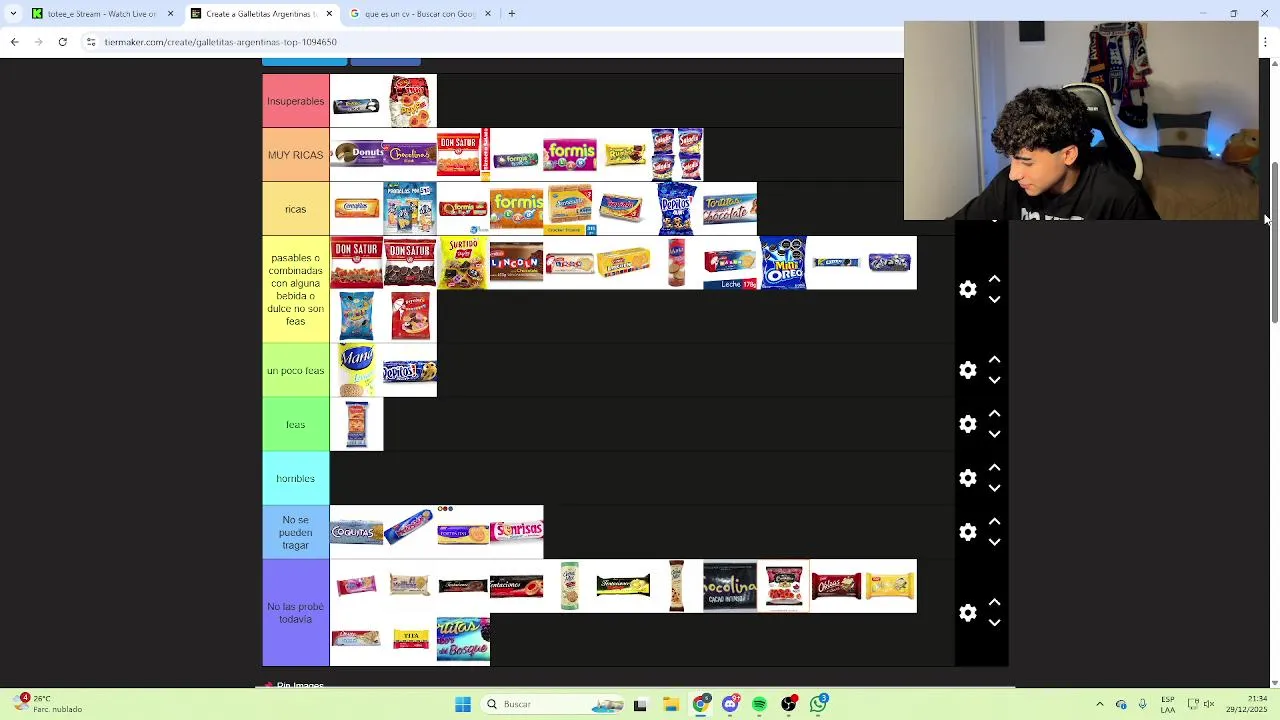Screen dimensions: 1280x720
Task: Edit the 'horribles' tier label
Action: coord(296,479)
